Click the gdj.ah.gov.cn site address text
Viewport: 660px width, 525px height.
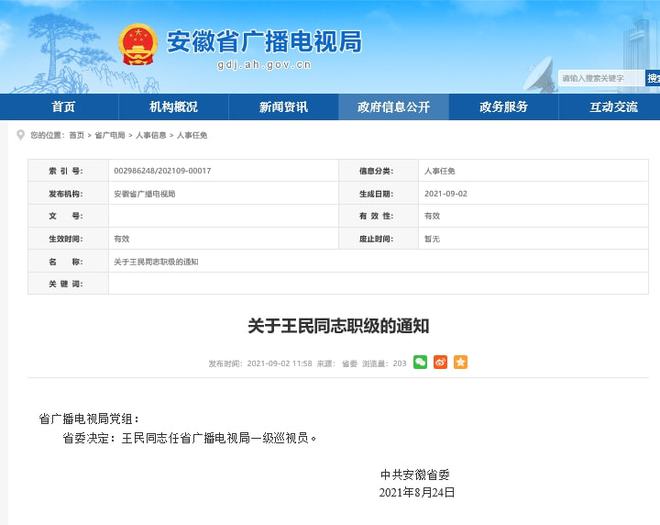(264, 65)
